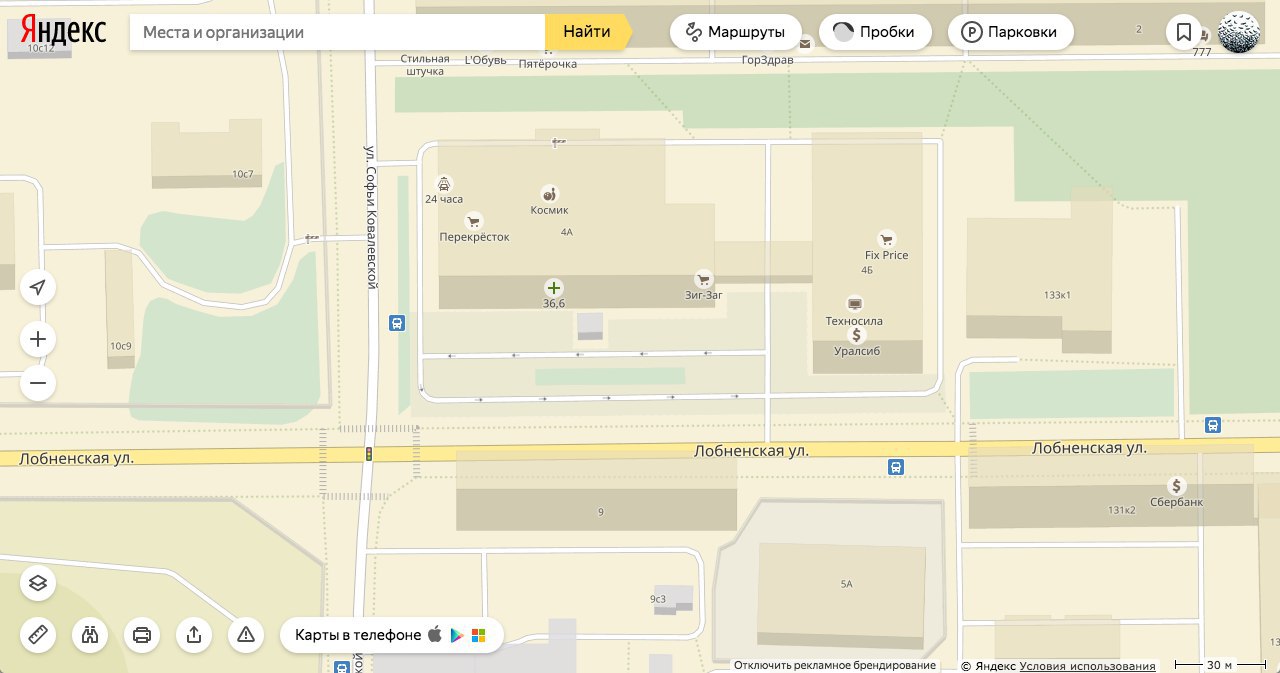Click the L'Обувь label

486,60
